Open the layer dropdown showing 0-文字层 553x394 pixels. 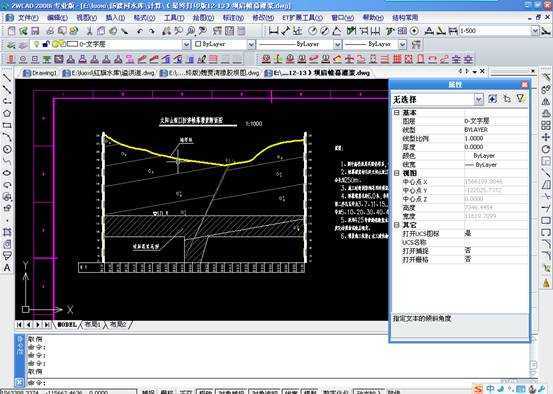click(186, 44)
